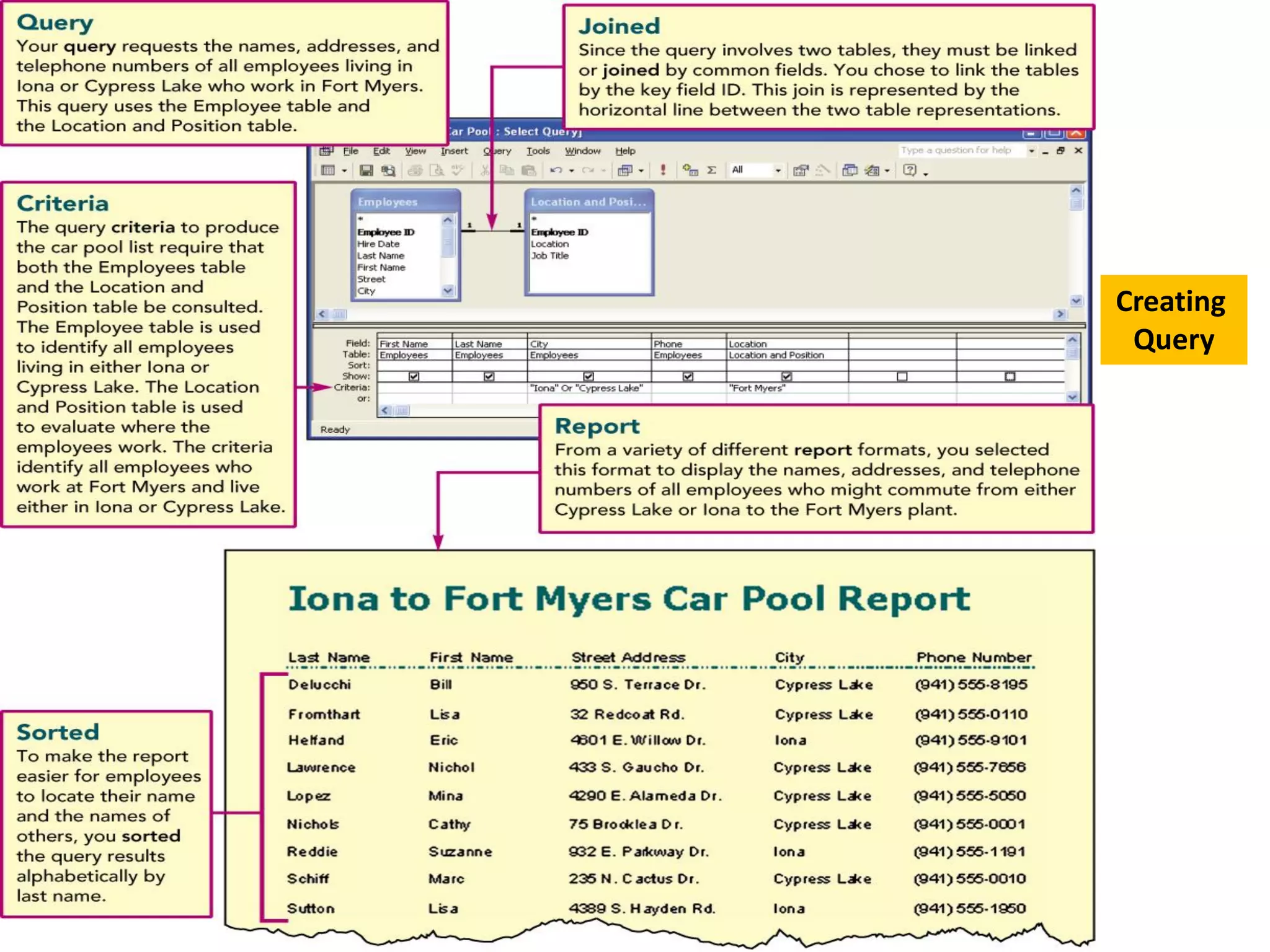Click the Microsoft Access Help question icon
This screenshot has width=1270, height=952.
coord(909,170)
